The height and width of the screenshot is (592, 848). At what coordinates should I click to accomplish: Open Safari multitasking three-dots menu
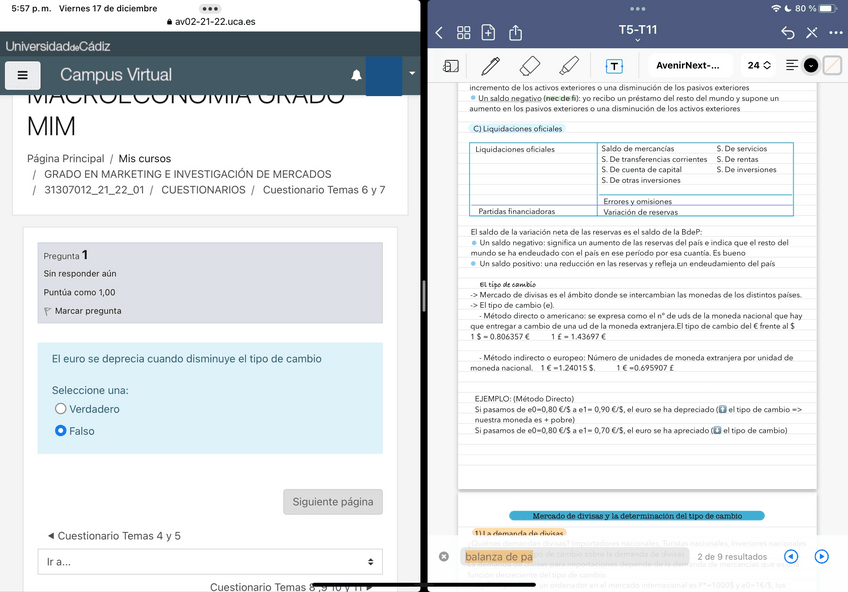click(x=209, y=9)
